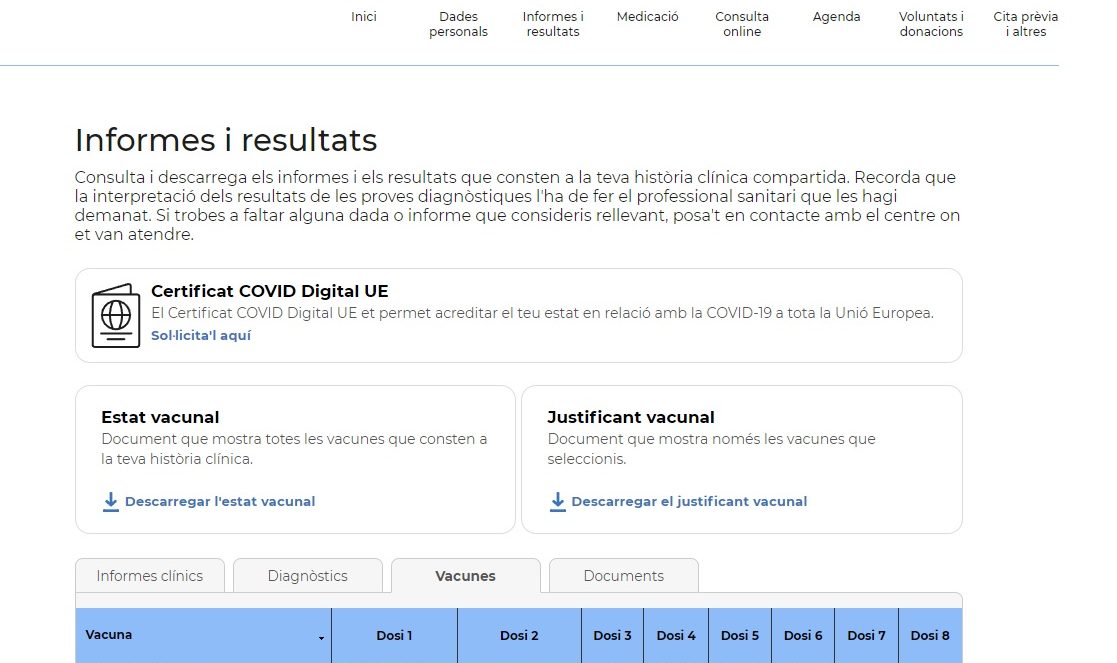The image size is (1117, 663).
Task: Click the download arrow icon for estat vacunal
Action: (x=110, y=502)
